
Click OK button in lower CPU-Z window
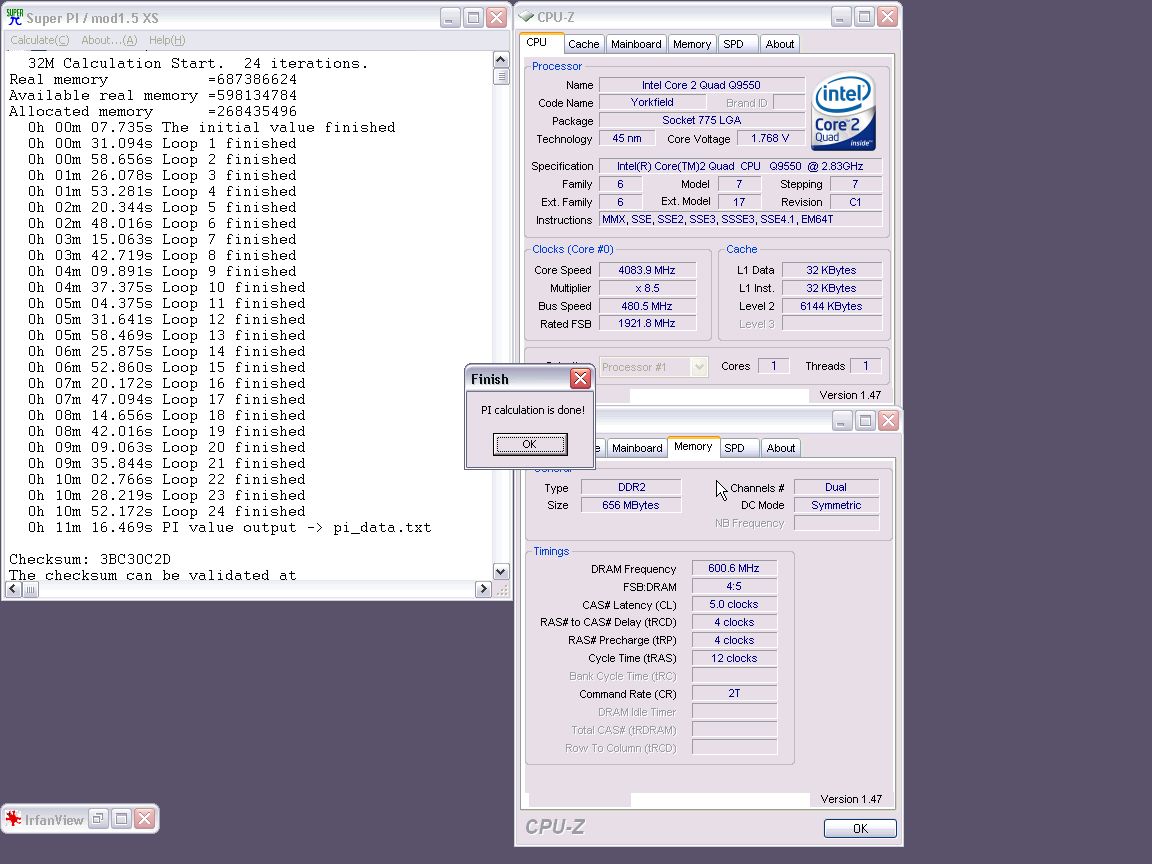coord(860,828)
